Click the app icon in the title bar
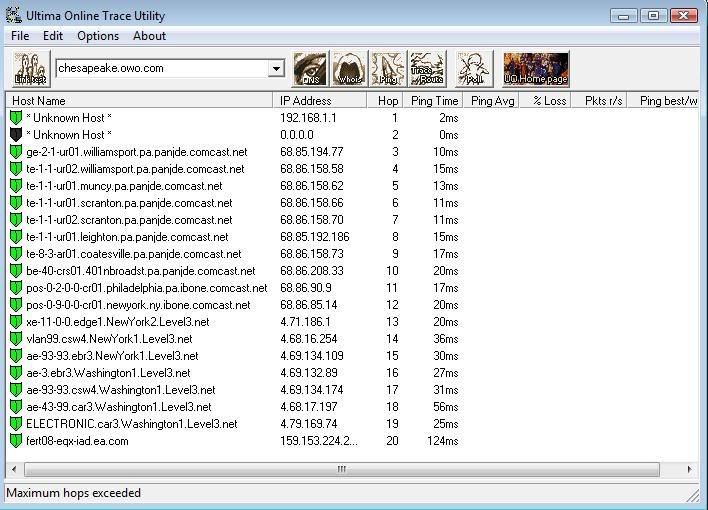This screenshot has height=510, width=708. 14,15
